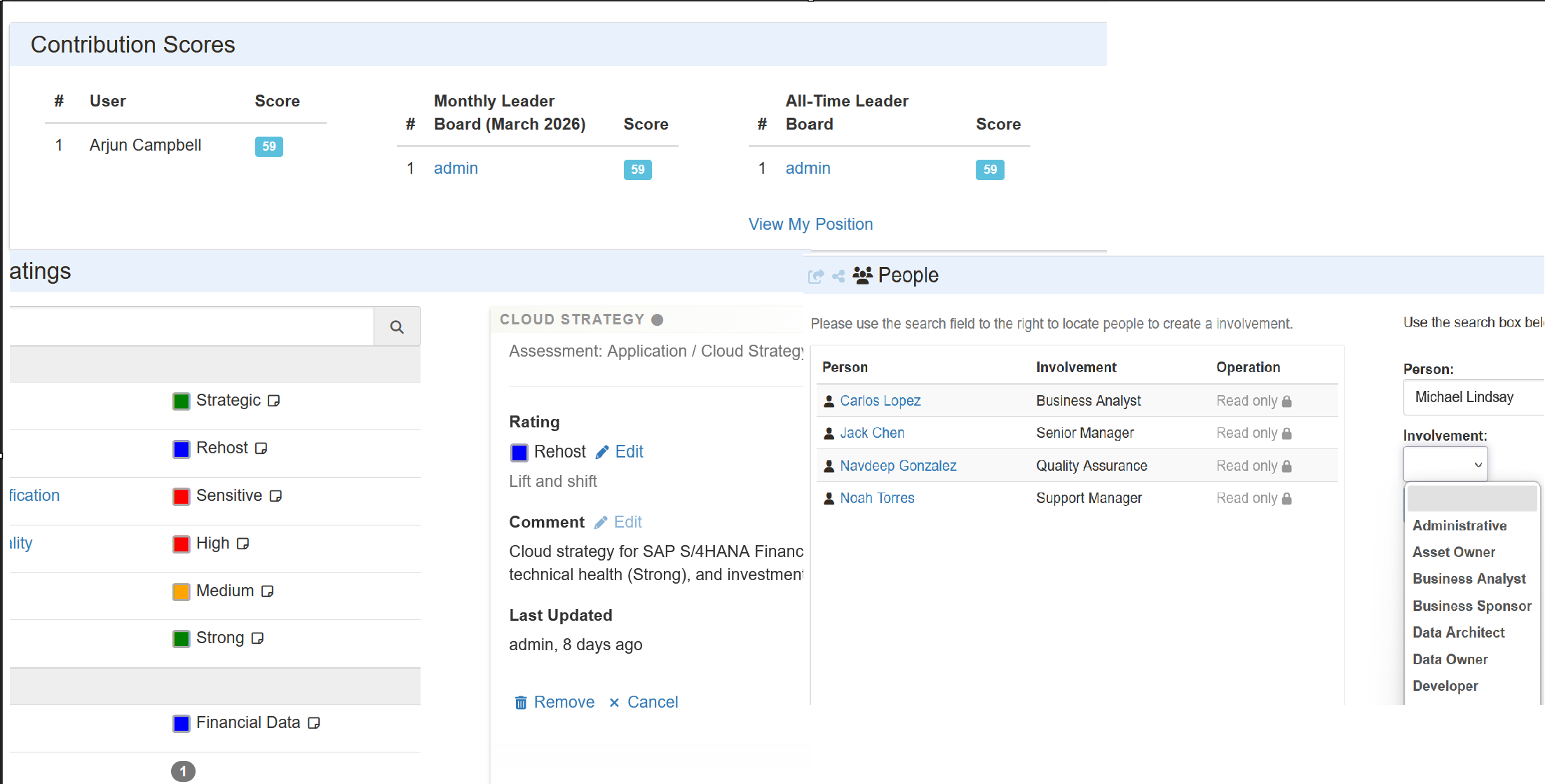Screen dimensions: 1545x784
Task: Open the note icon next to Financial Data
Action: 314,723
